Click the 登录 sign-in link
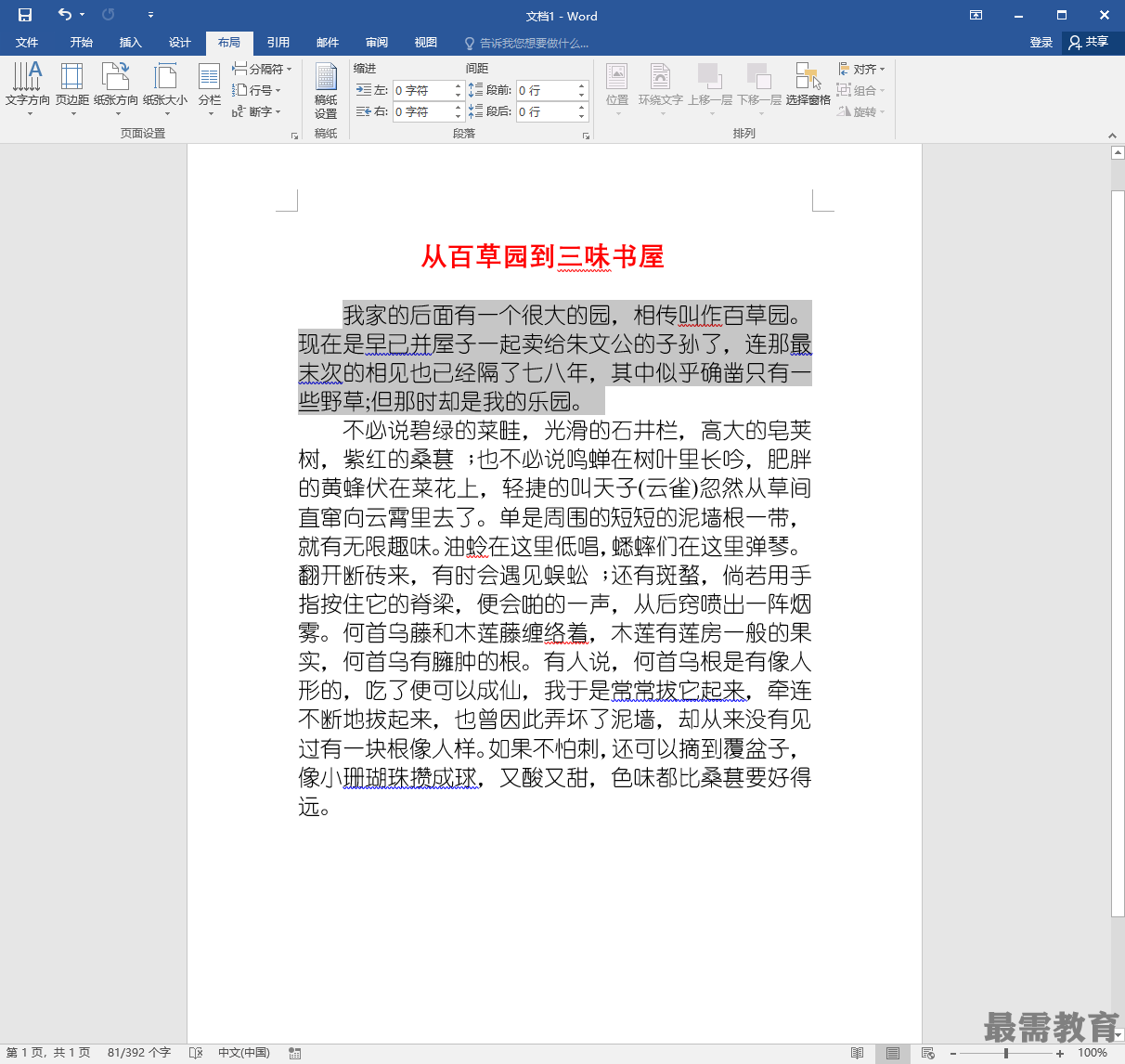This screenshot has height=1064, width=1125. click(x=1041, y=43)
